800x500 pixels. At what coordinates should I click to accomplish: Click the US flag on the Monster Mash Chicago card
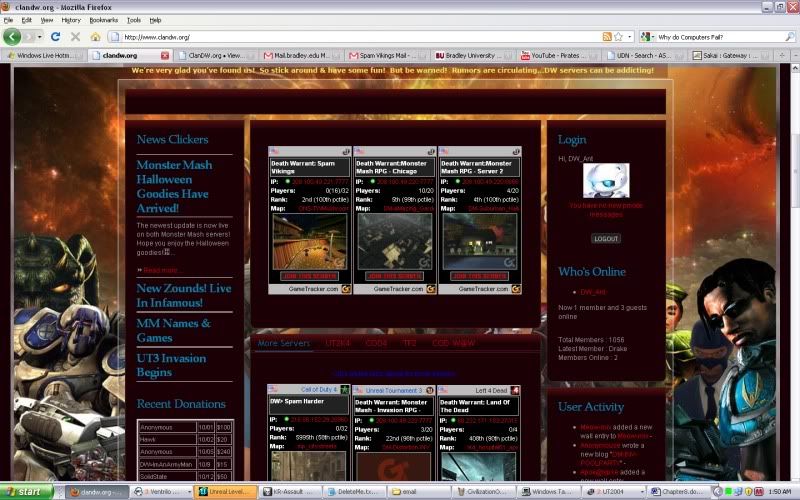coord(359,152)
